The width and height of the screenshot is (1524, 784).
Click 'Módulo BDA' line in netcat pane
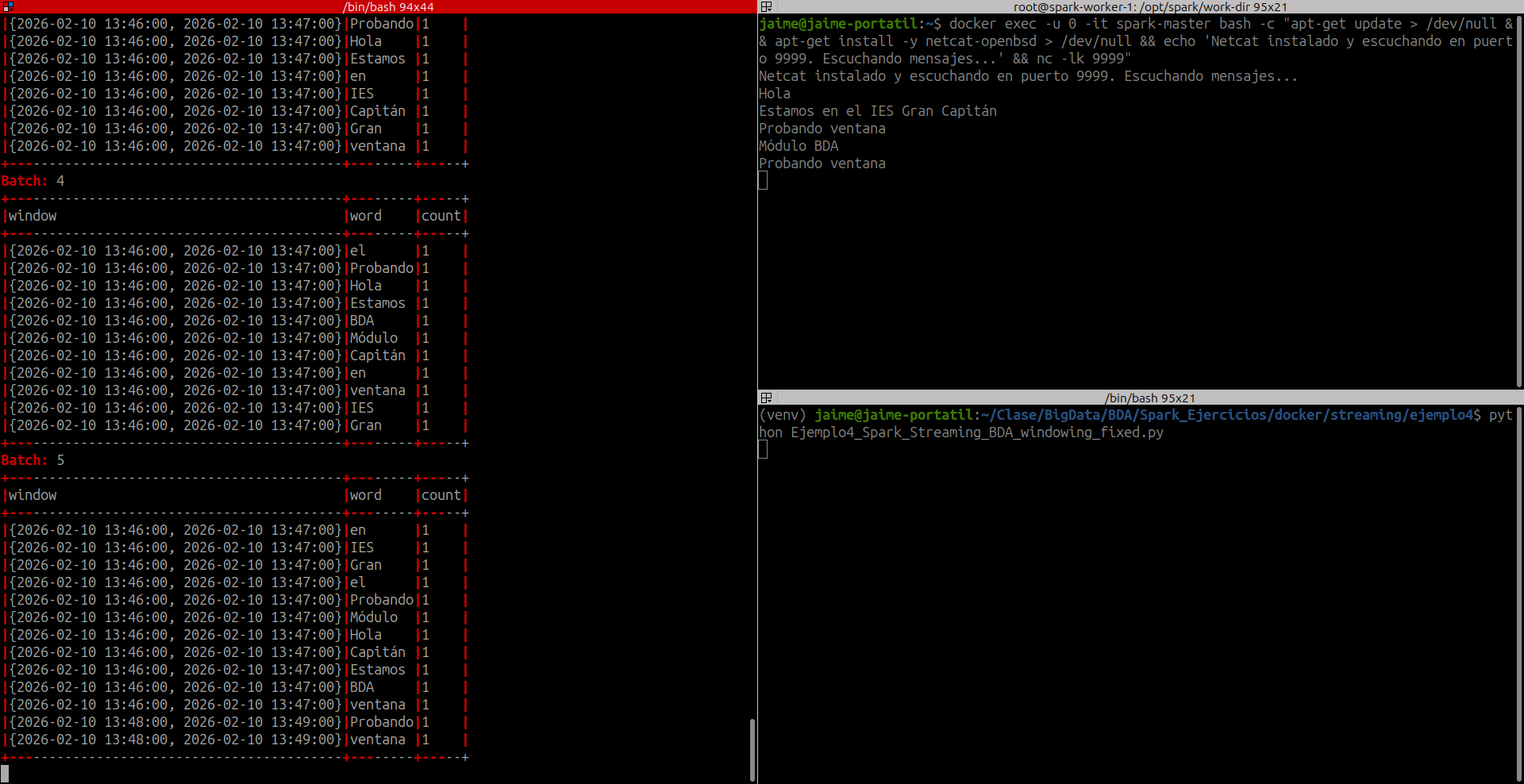799,146
